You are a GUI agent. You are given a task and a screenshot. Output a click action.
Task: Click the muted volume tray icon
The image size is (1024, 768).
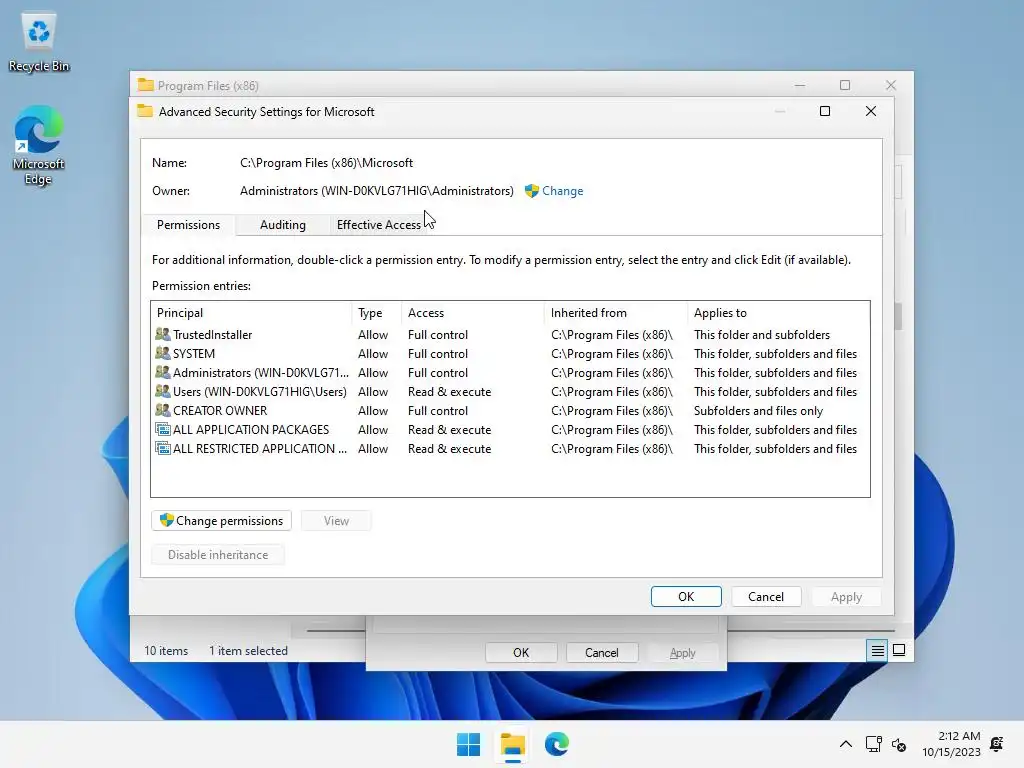coord(899,744)
